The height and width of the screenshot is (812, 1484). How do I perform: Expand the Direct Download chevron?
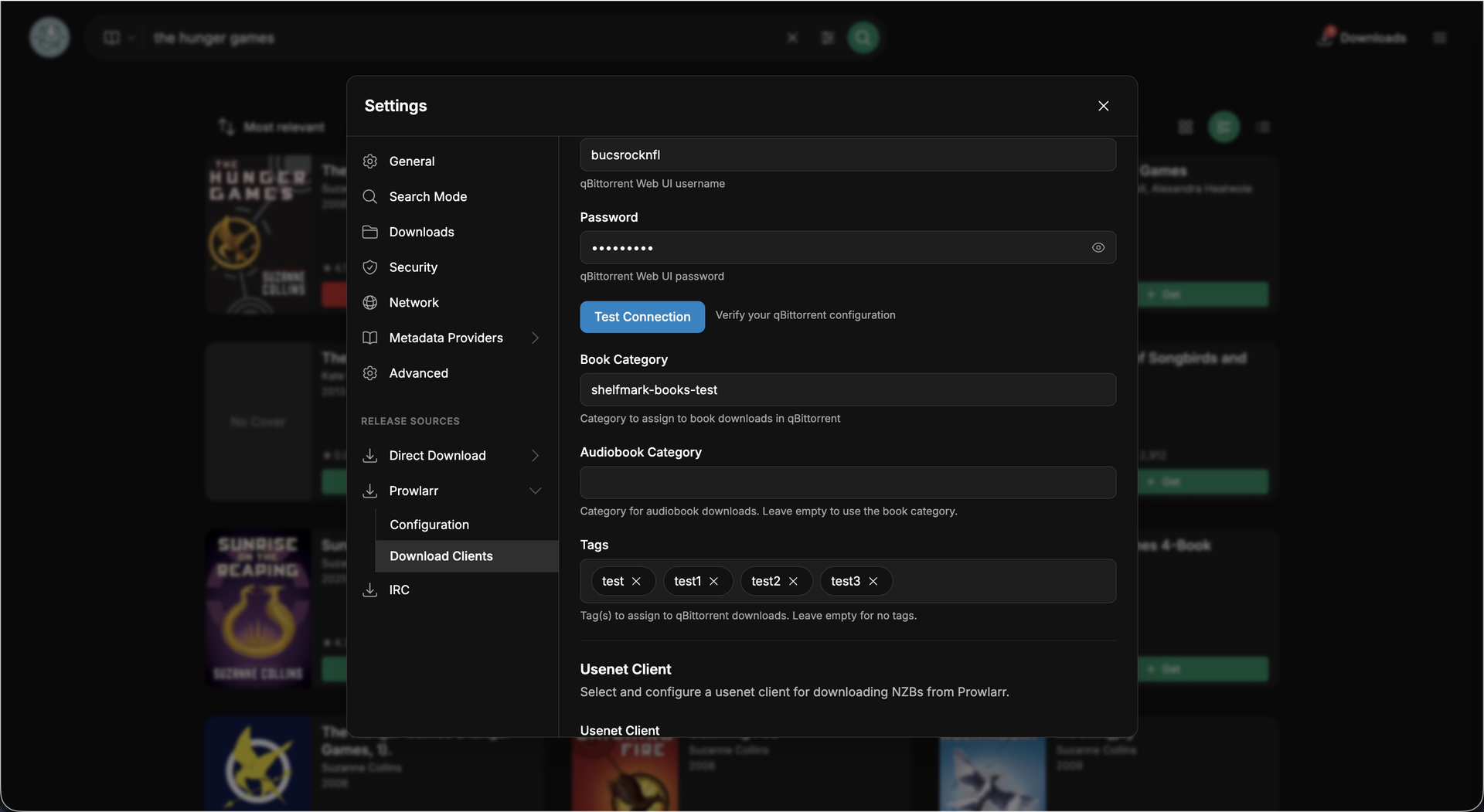coord(535,456)
